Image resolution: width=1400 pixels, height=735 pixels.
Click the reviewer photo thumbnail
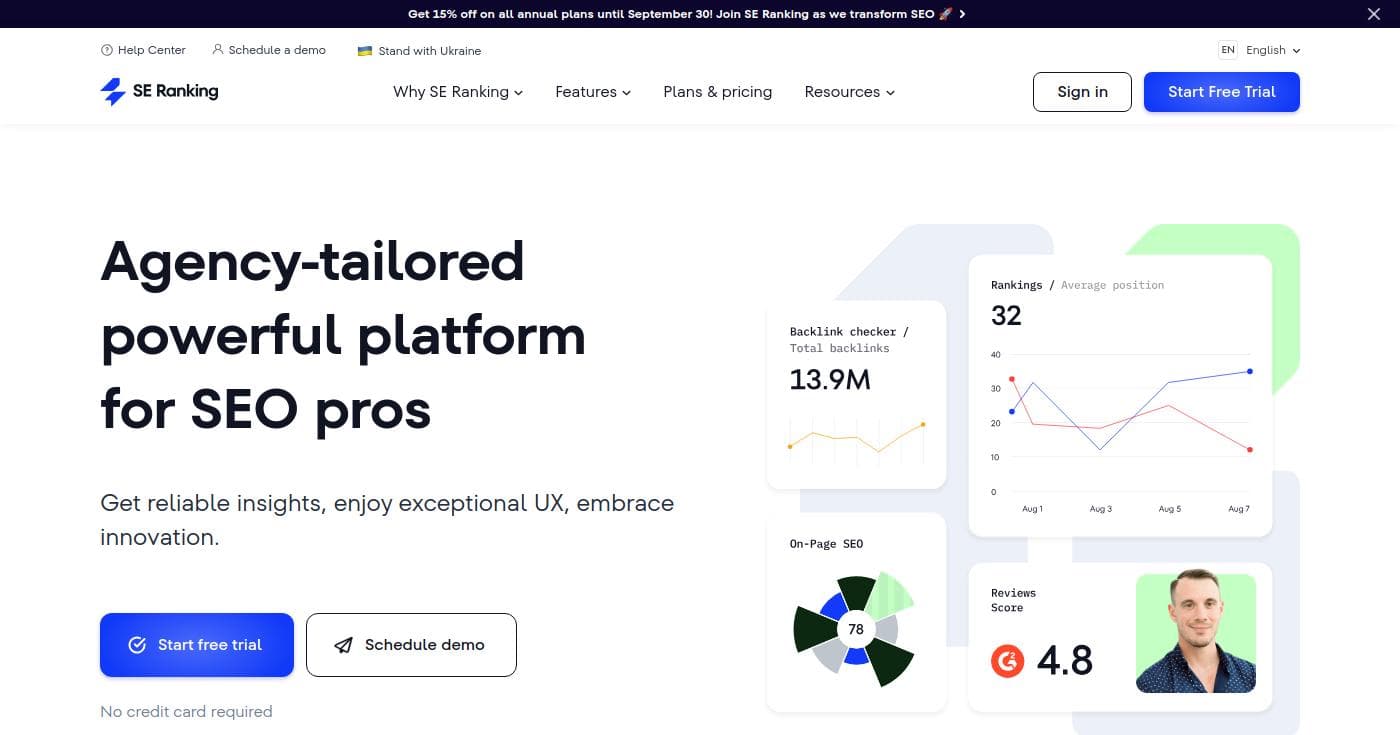point(1195,633)
